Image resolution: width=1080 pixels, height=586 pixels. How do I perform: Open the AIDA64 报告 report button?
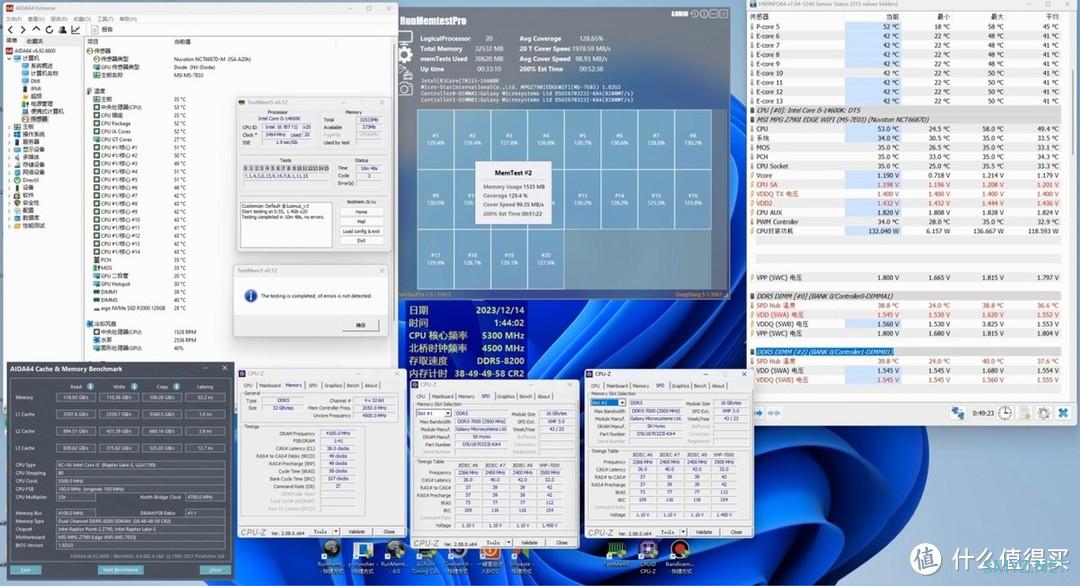pos(103,30)
